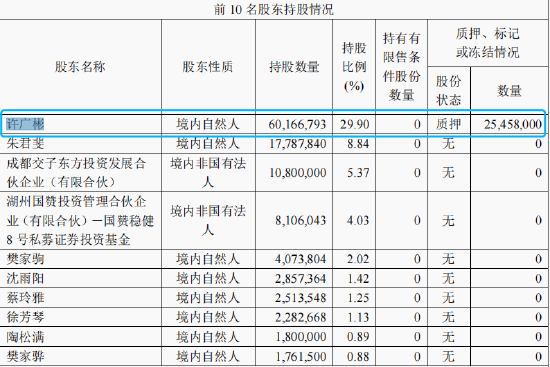Click the table title 前10名股东持股情况
This screenshot has width=550, height=367.
coord(274,9)
